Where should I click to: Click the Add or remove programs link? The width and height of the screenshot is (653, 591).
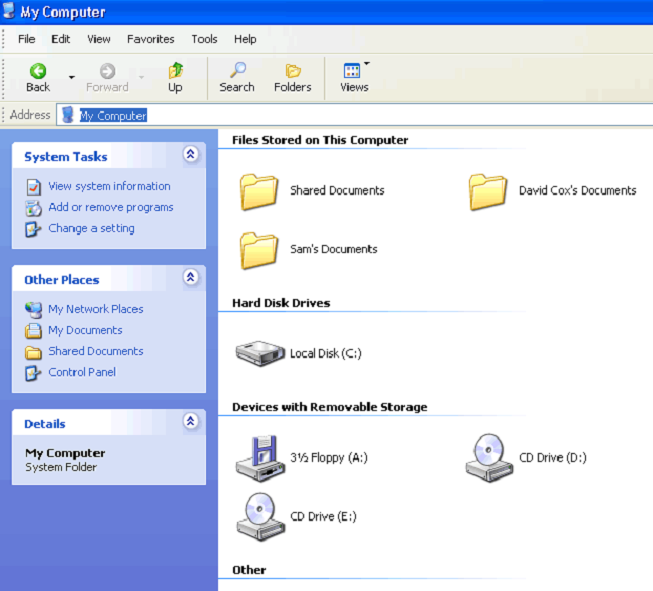111,207
